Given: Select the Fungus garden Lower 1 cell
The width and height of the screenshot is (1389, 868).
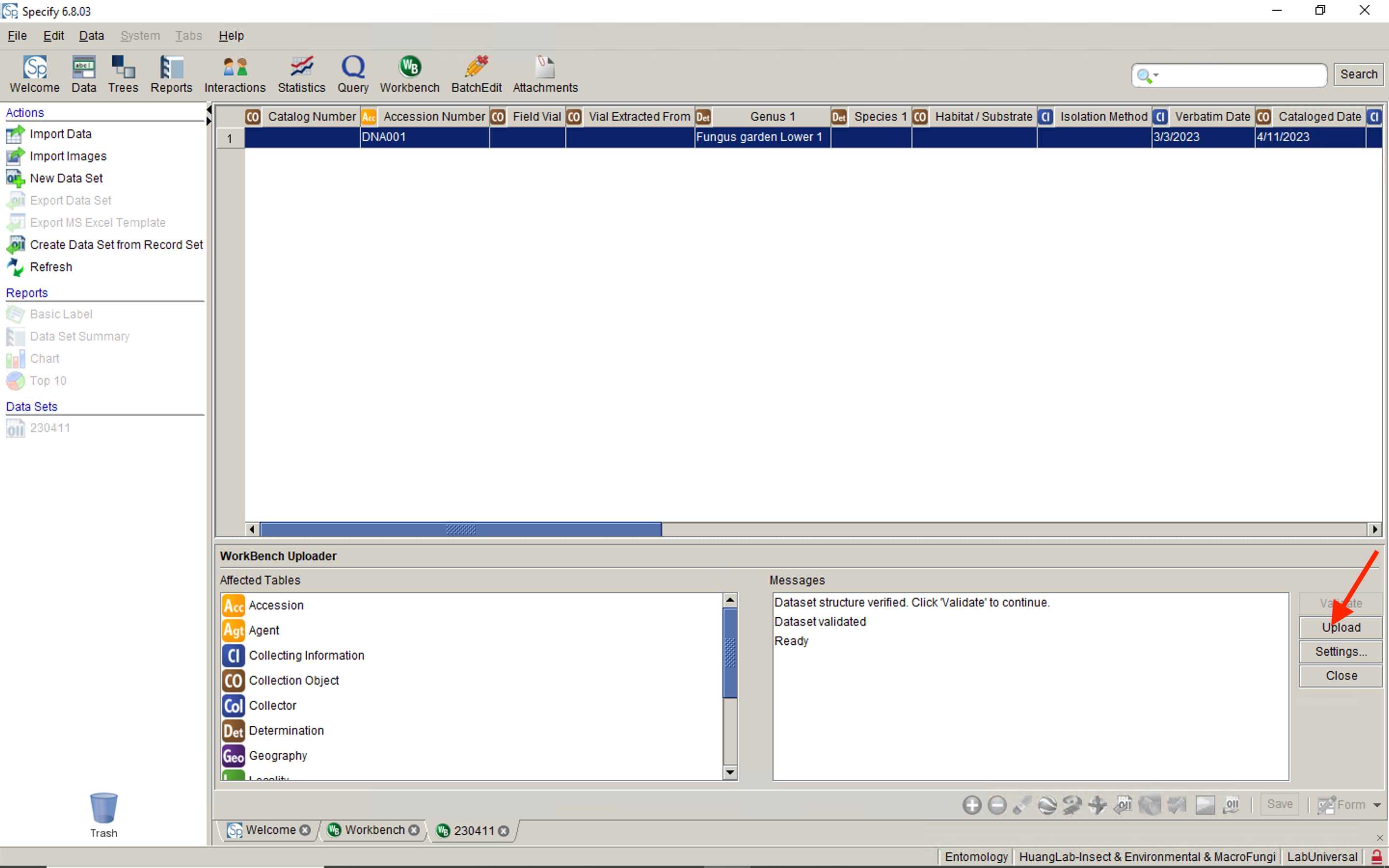Looking at the screenshot, I should click(762, 137).
